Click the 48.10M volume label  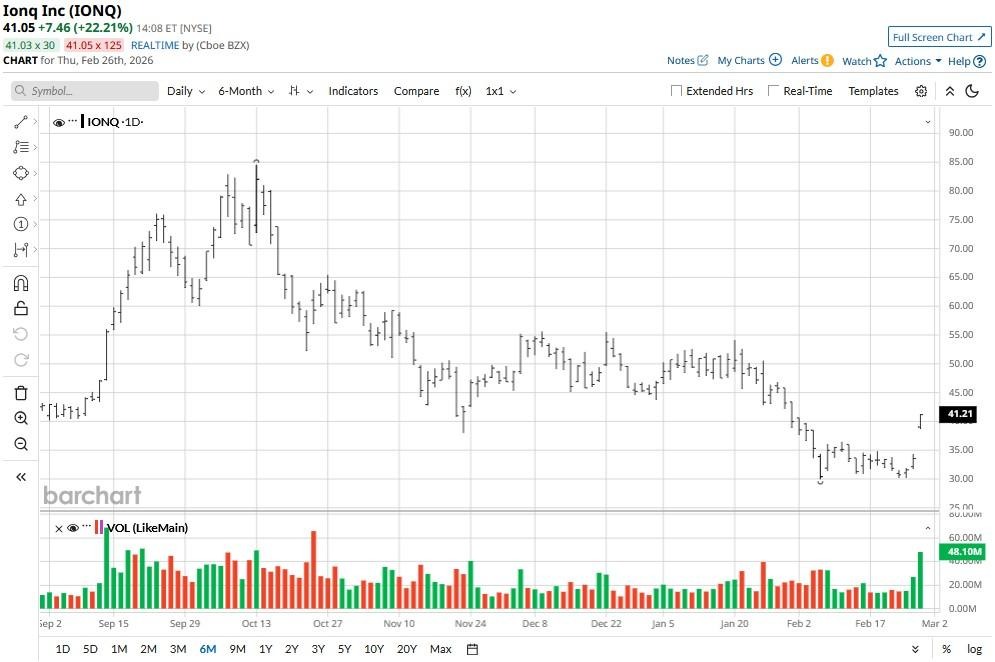coord(963,552)
